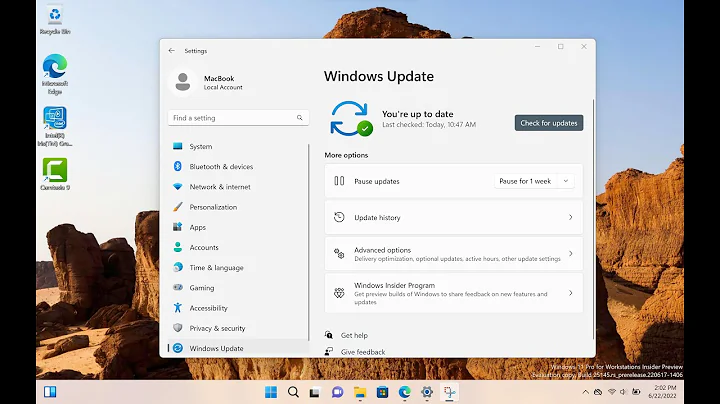Screen dimensions: 720x404
Task: Click the Update history clock icon
Action: [339, 217]
